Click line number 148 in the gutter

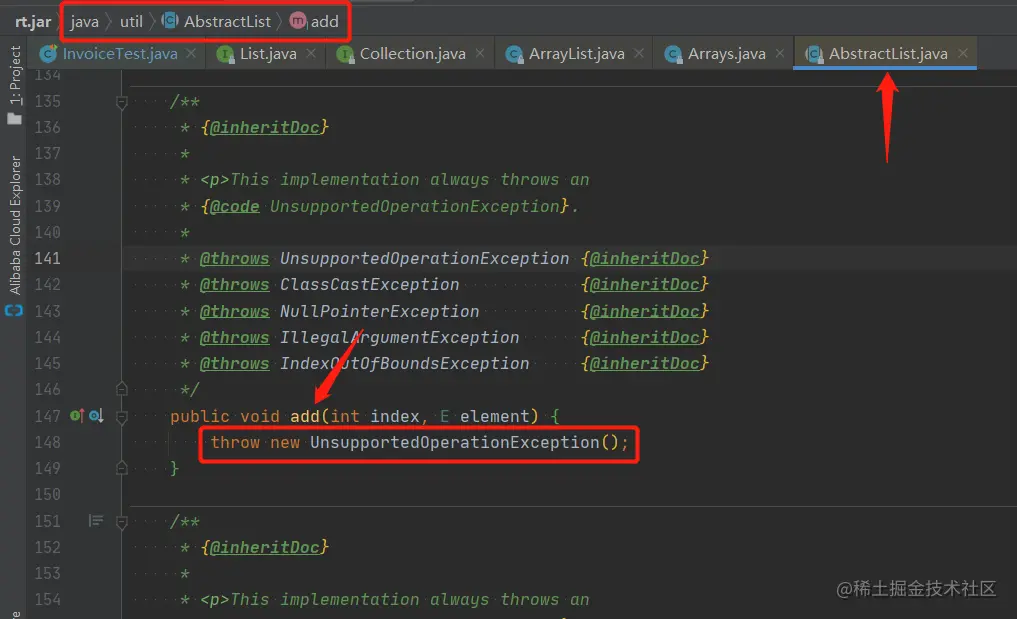pos(47,443)
